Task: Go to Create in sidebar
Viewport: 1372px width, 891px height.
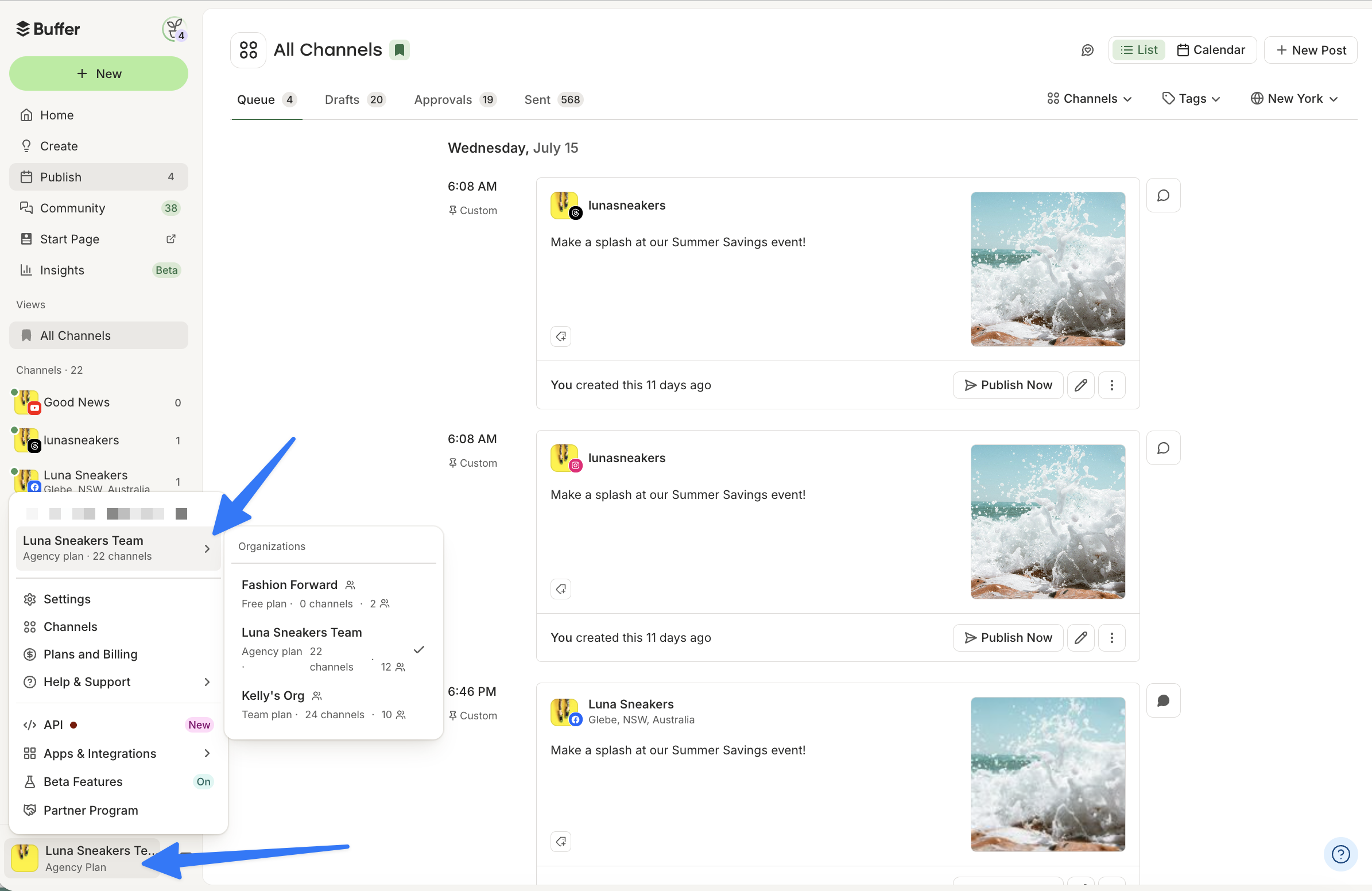Action: [99, 146]
